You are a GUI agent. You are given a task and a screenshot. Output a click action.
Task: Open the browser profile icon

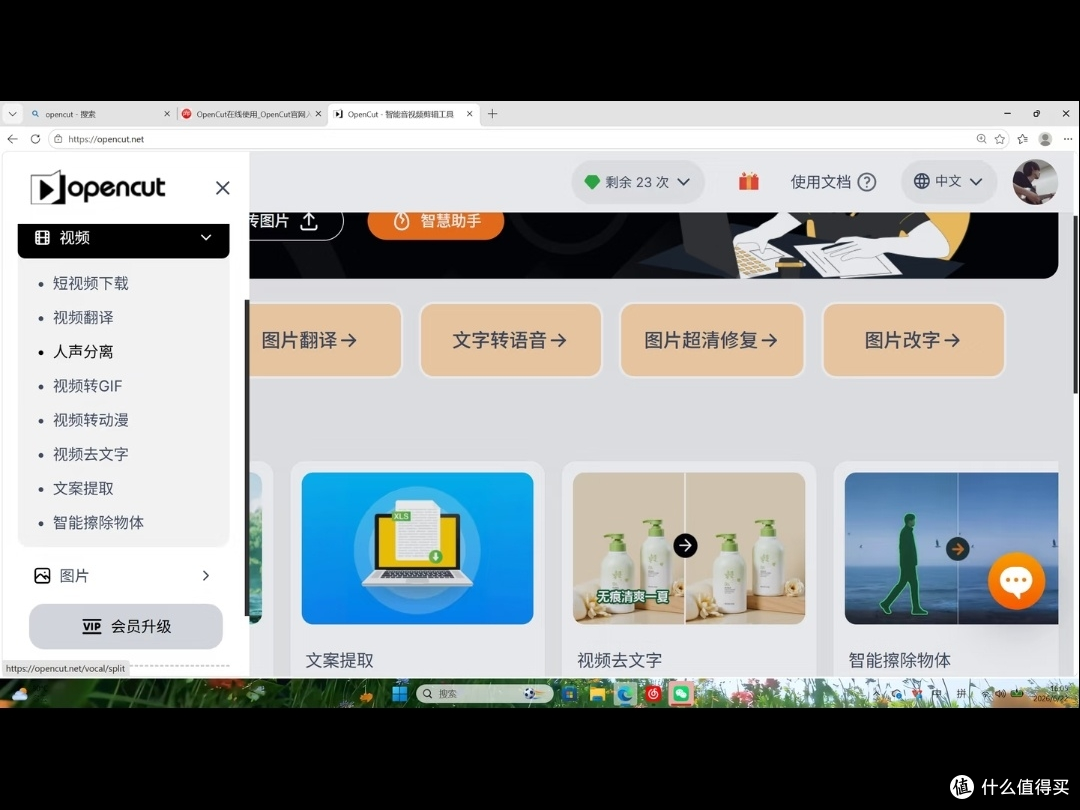pos(1045,139)
